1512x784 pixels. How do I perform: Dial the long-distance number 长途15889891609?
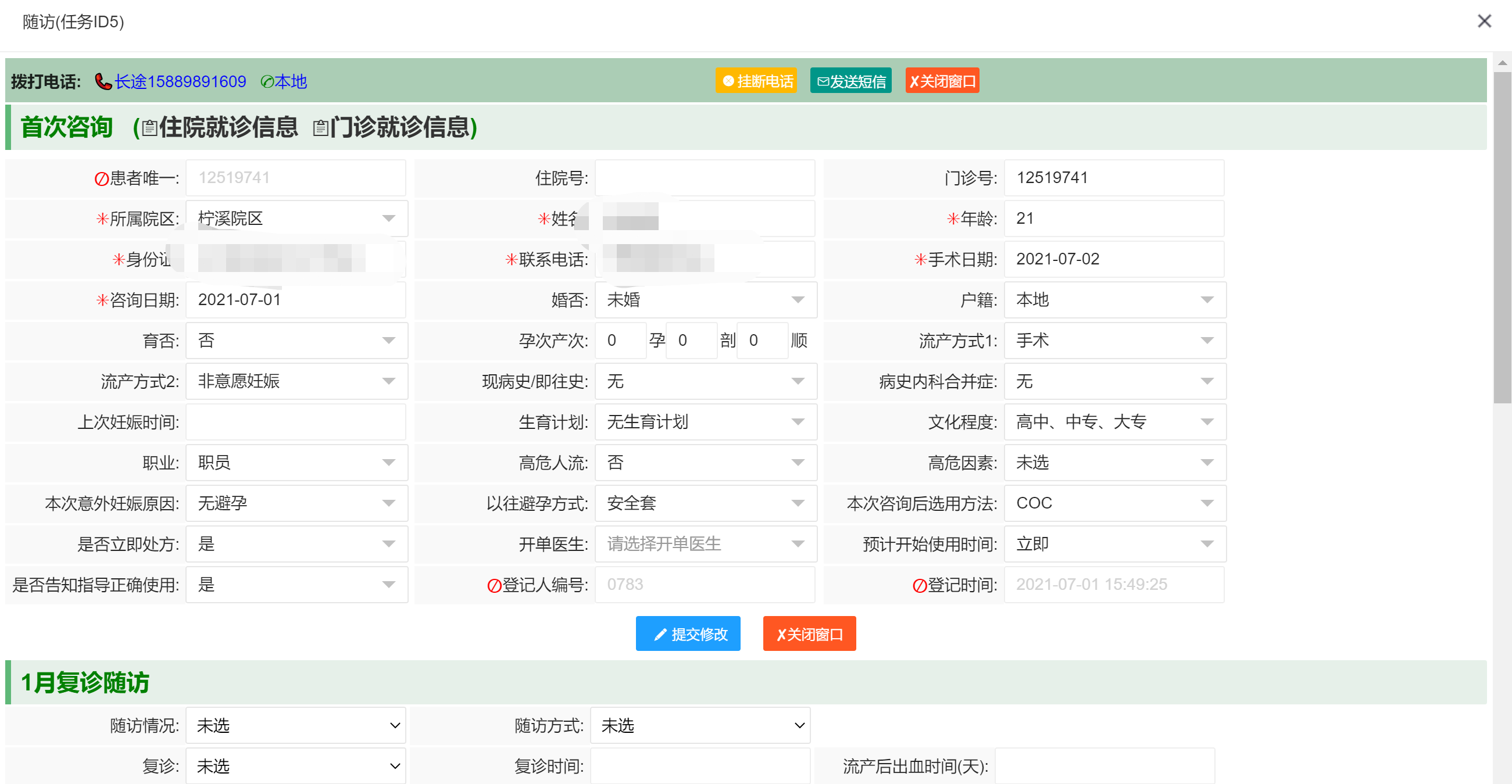point(180,81)
